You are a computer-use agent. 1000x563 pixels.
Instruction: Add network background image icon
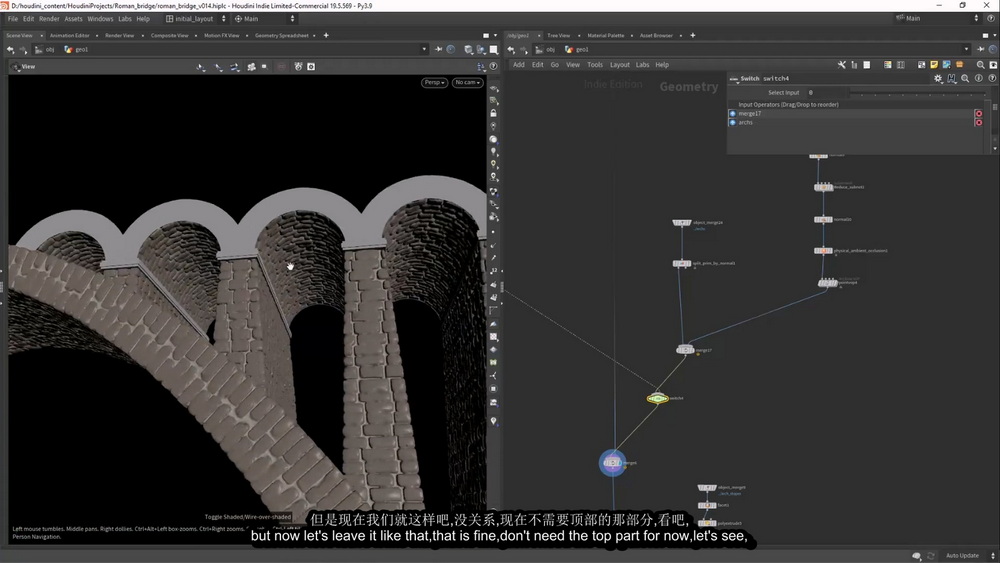946,64
